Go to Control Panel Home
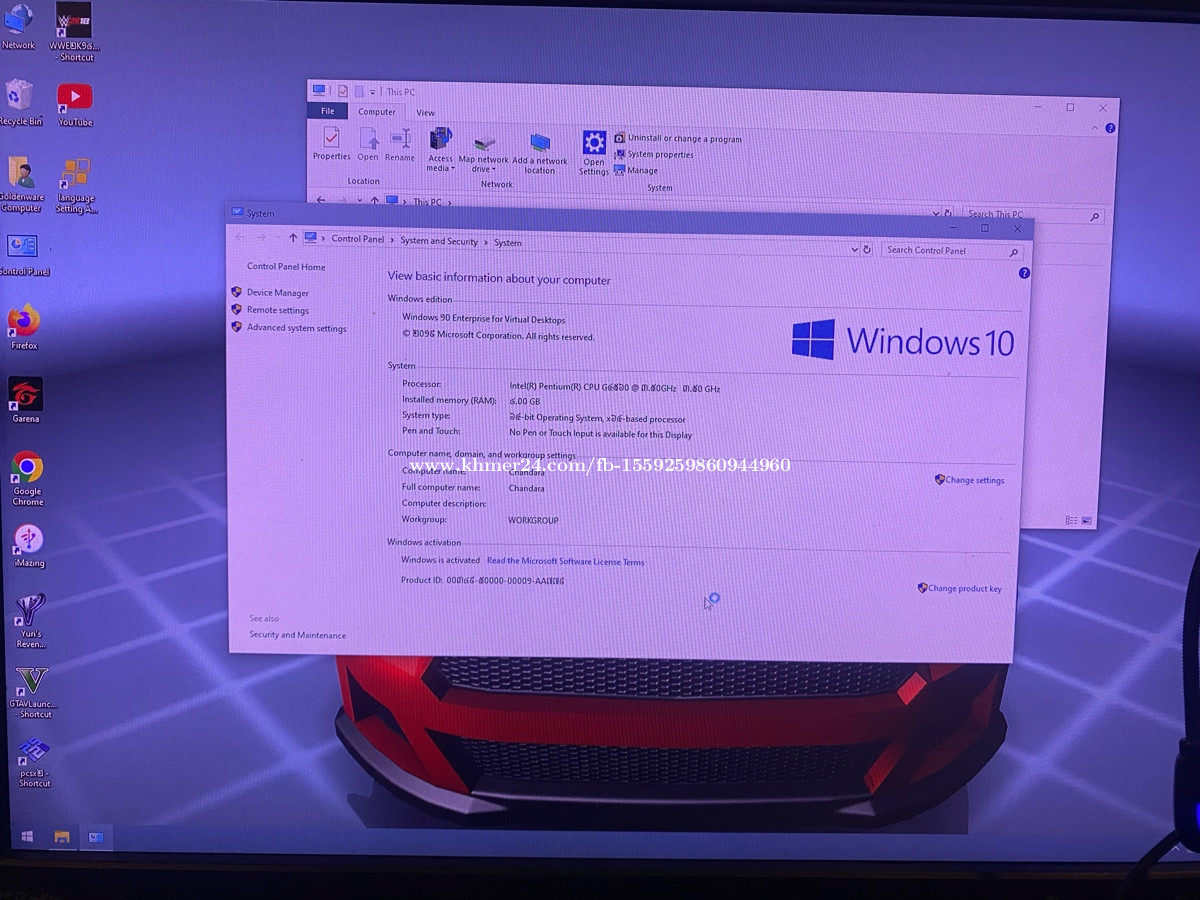The image size is (1200, 900). [x=286, y=267]
